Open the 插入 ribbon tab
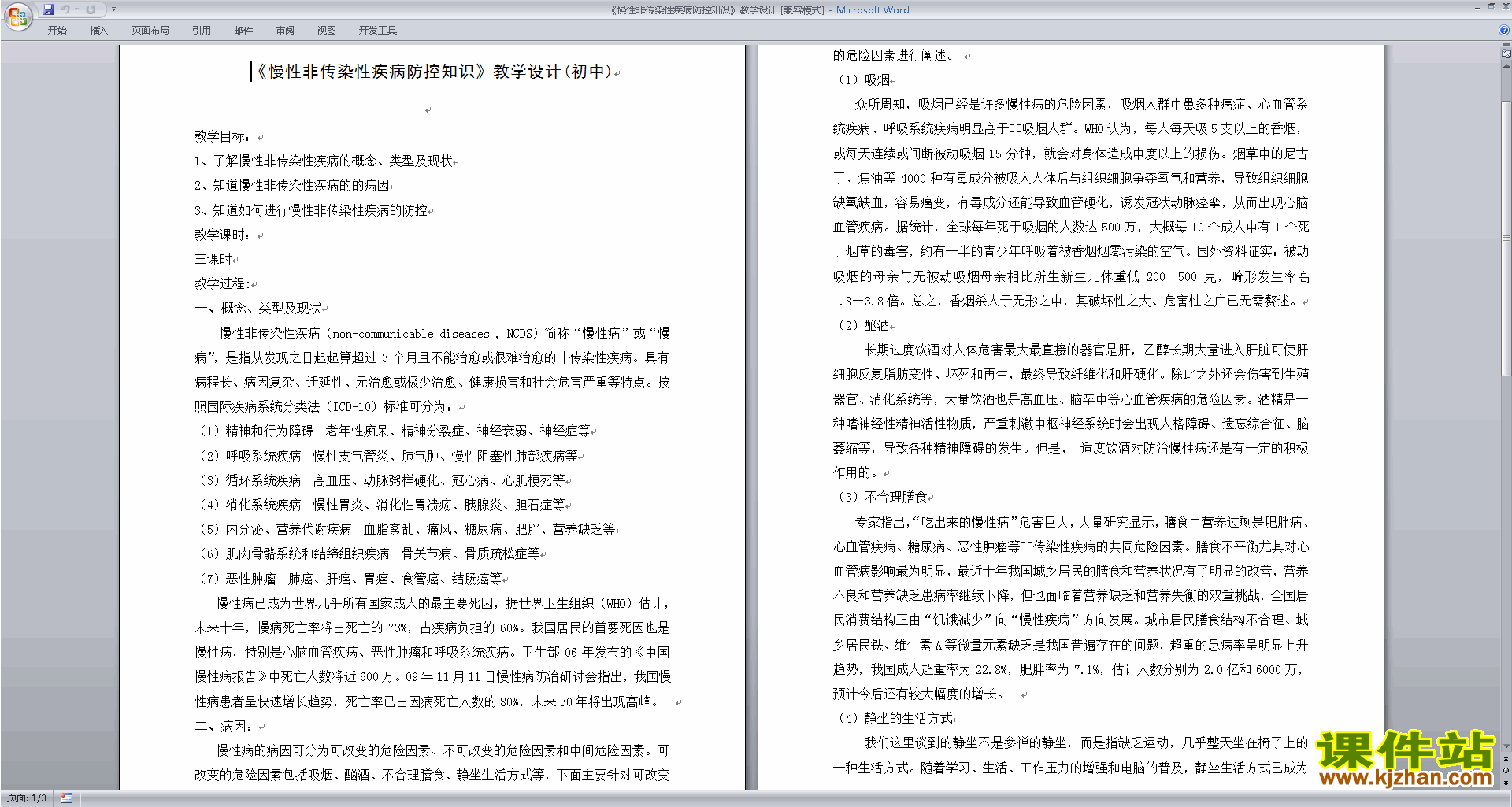1512x807 pixels. 98,31
